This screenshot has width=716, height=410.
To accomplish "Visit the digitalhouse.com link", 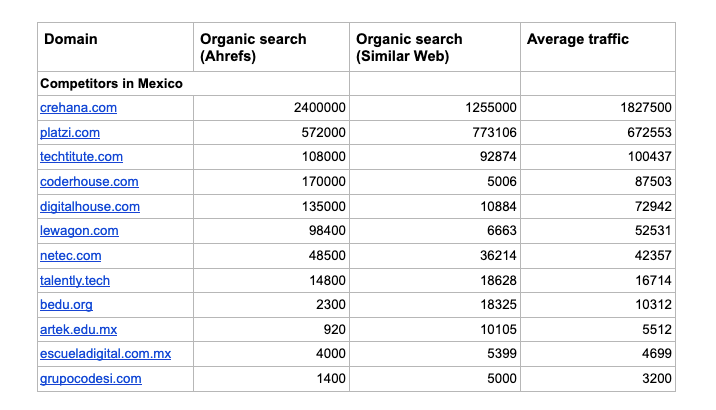I will point(90,206).
